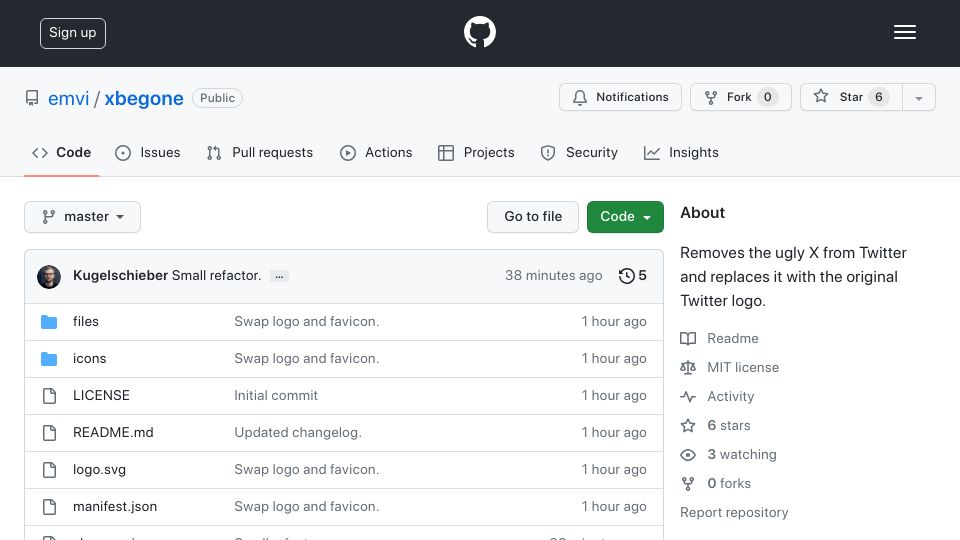This screenshot has width=960, height=540.
Task: Switch to the Code tab
Action: point(62,152)
